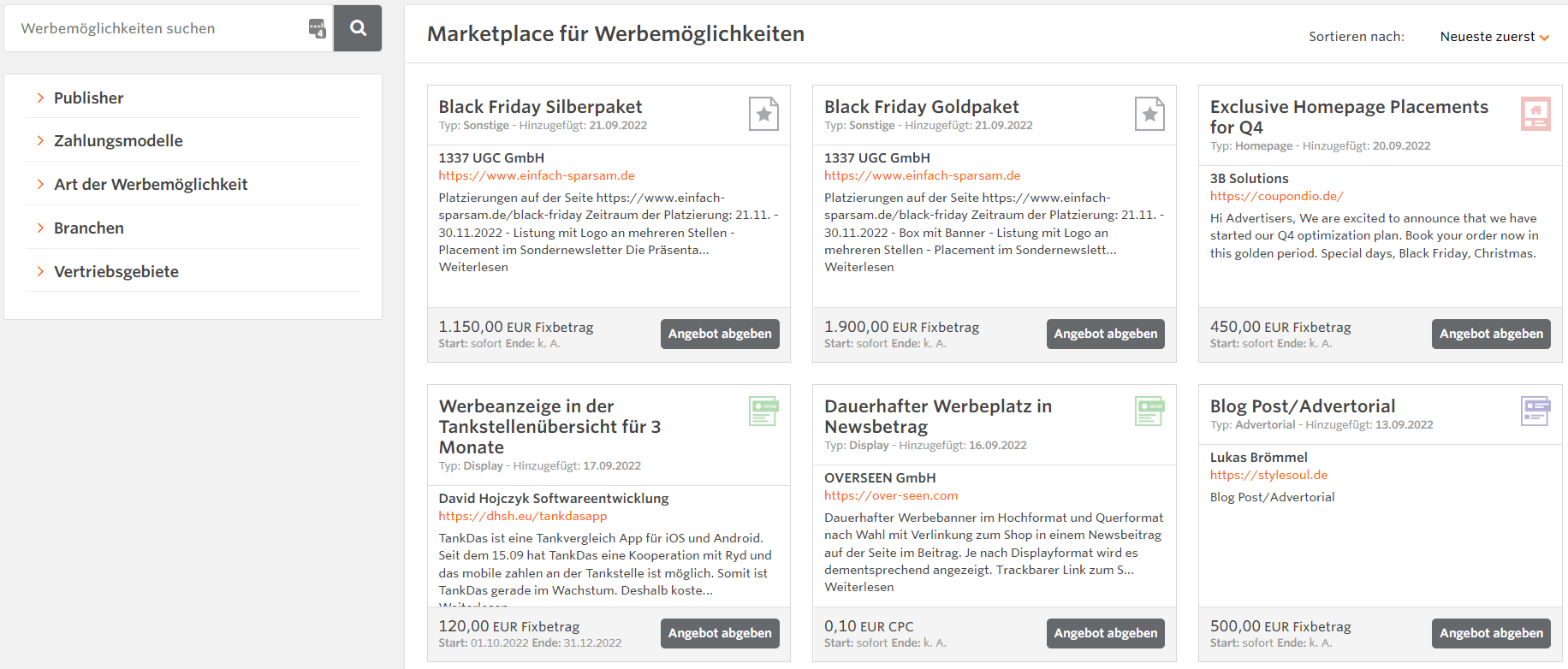
Task: Open the Branchen filter section
Action: [88, 228]
